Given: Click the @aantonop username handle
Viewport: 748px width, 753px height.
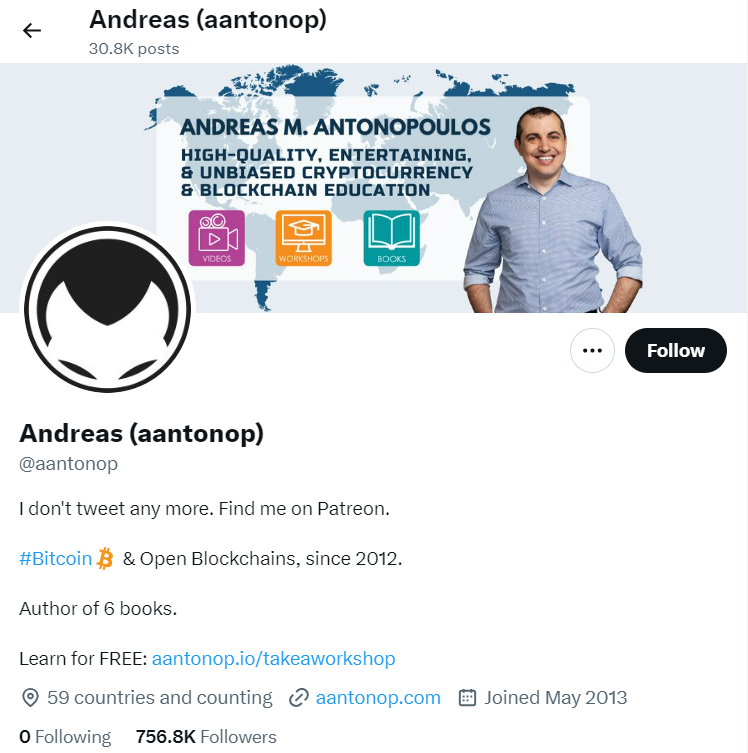Looking at the screenshot, I should click(68, 464).
